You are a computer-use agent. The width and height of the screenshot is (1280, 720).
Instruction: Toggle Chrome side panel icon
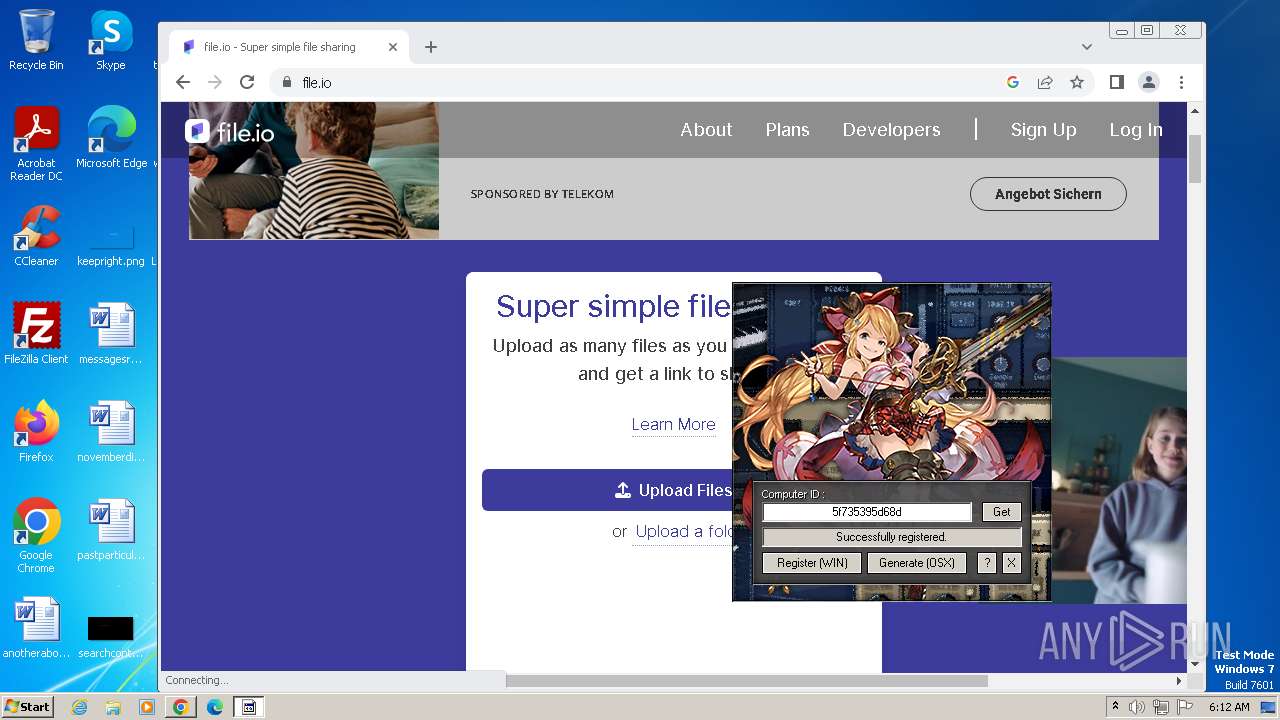tap(1117, 82)
